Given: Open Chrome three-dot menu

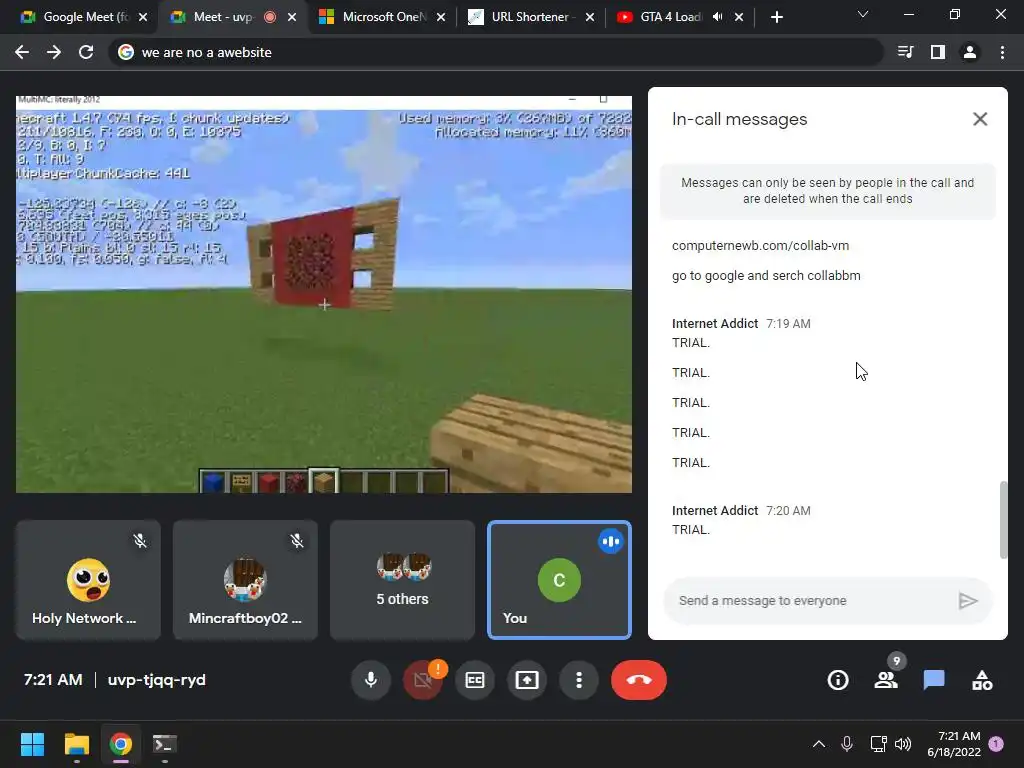Looking at the screenshot, I should tap(1002, 52).
